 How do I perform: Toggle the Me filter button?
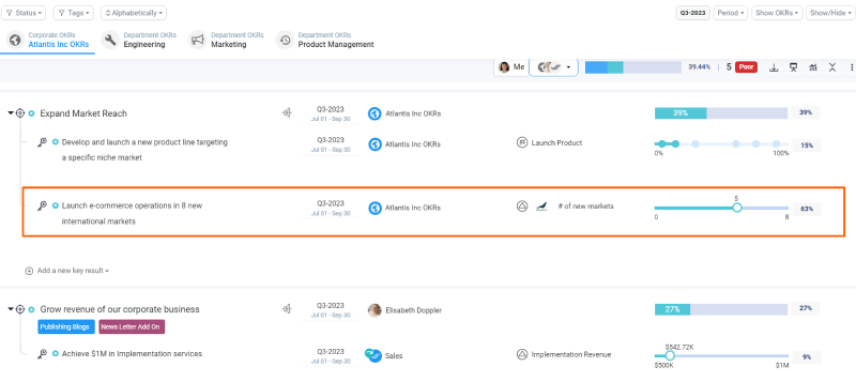click(x=511, y=67)
